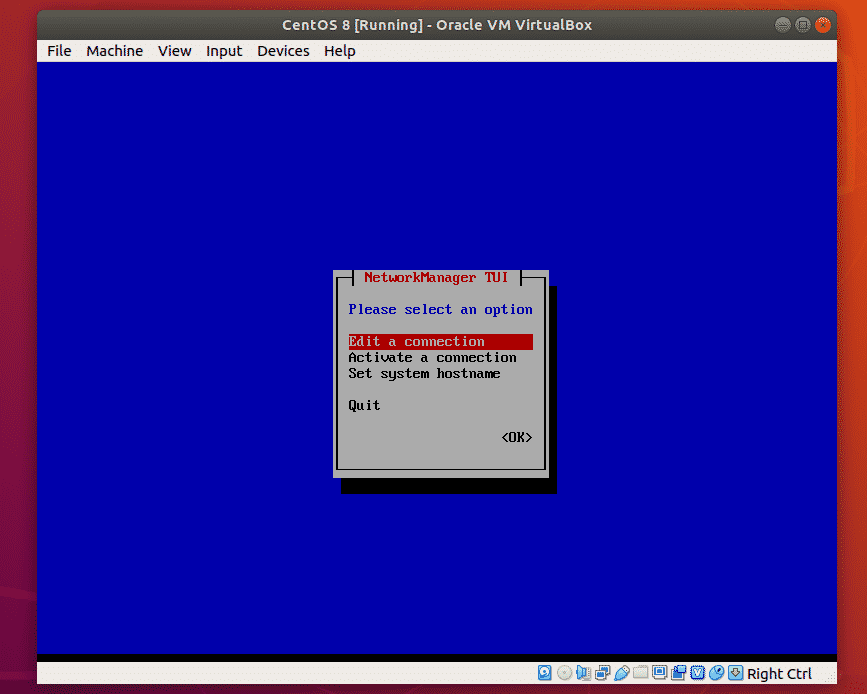Open the View menu

(x=174, y=51)
